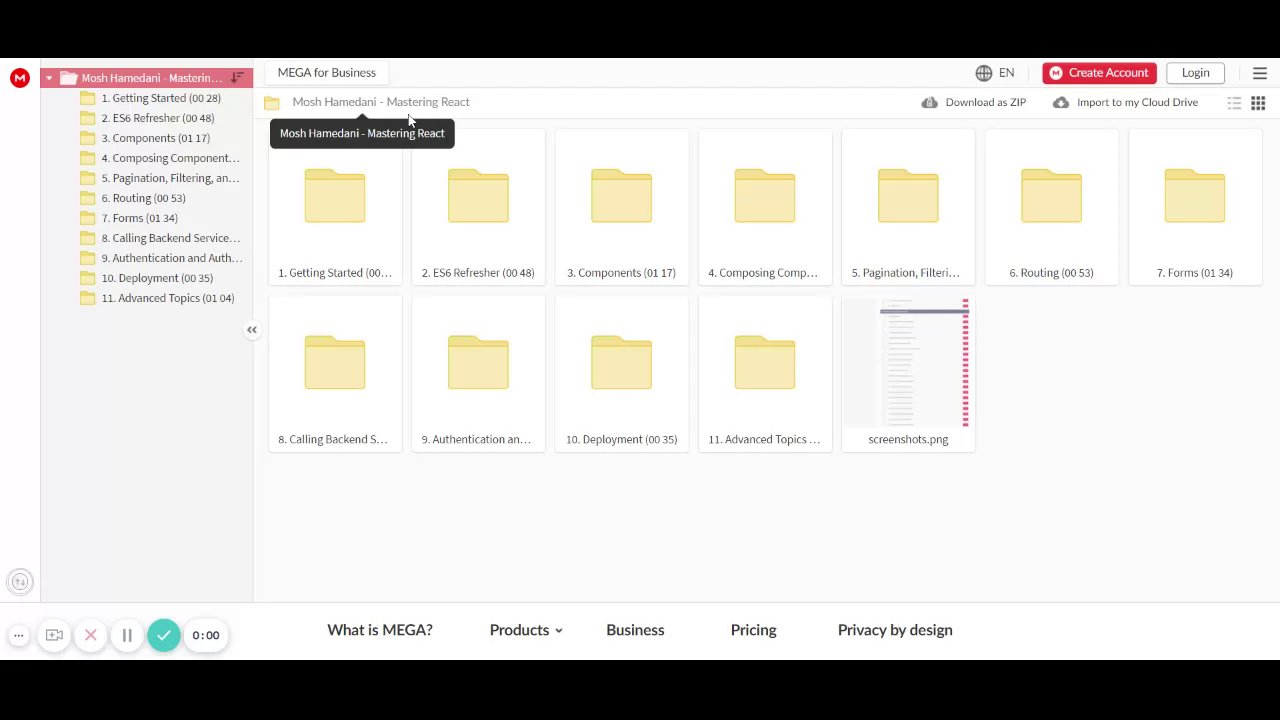Select '8. Calling Backend Service...' in tree

pos(161,238)
